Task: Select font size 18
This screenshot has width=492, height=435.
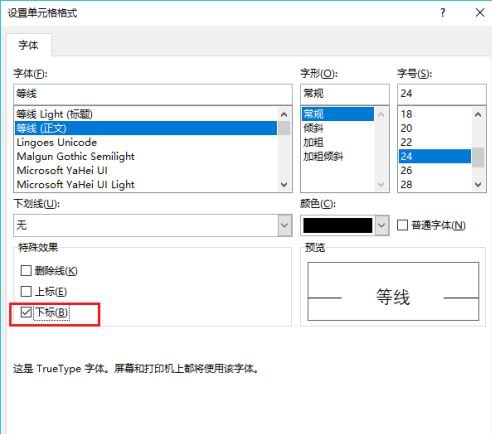Action: click(435, 114)
